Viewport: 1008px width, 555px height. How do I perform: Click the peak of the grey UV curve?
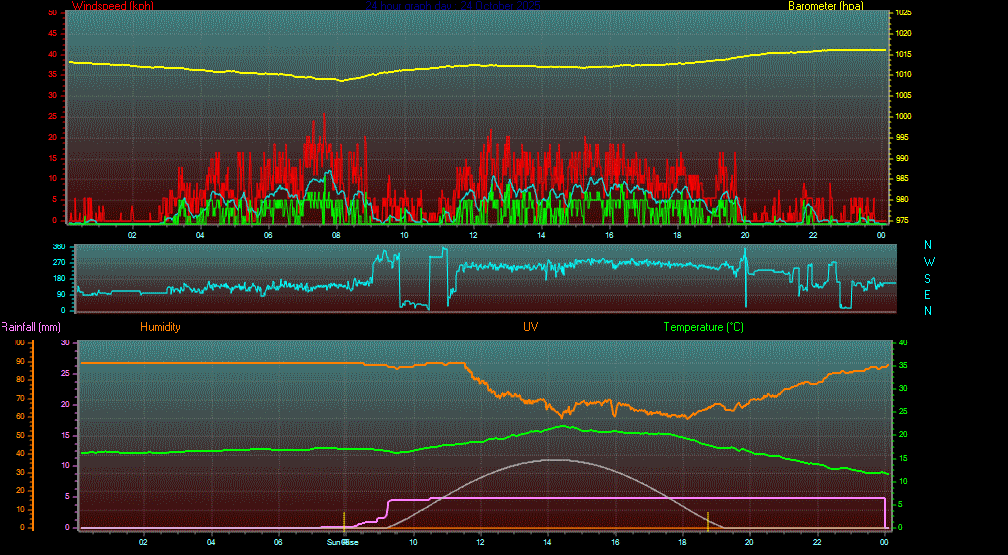[x=551, y=460]
